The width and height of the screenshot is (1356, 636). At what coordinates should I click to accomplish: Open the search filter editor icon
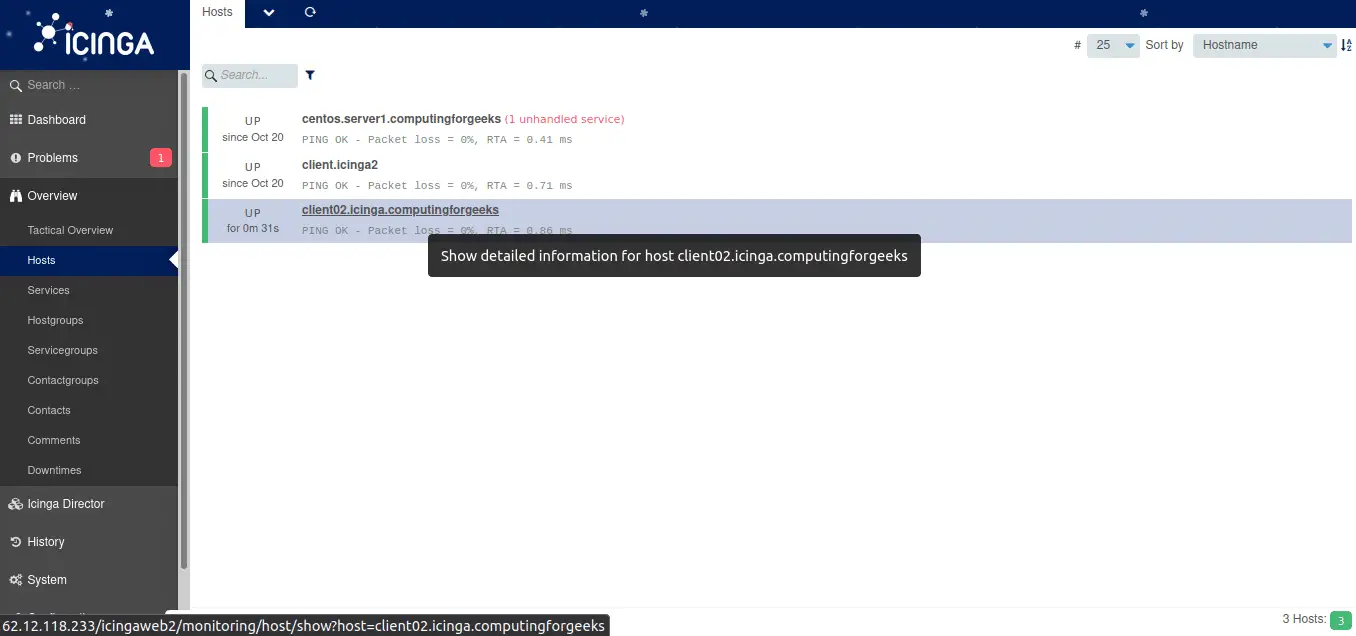coord(310,75)
